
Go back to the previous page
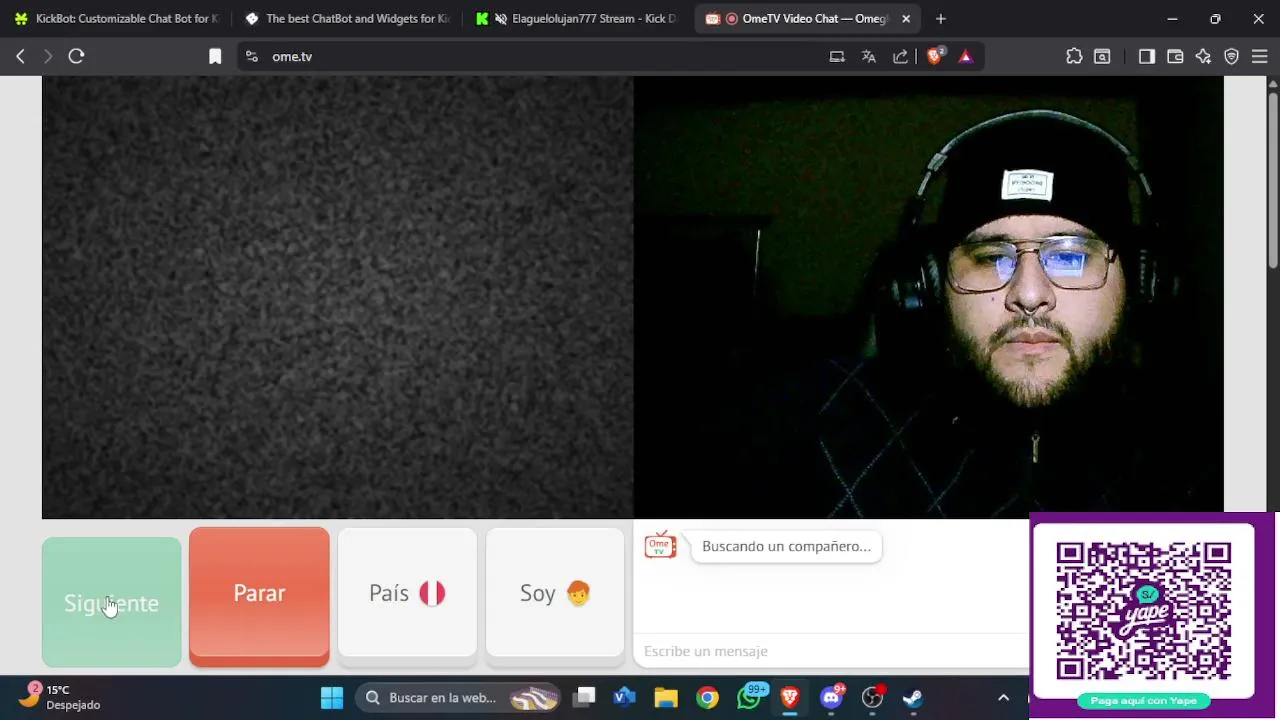(20, 57)
